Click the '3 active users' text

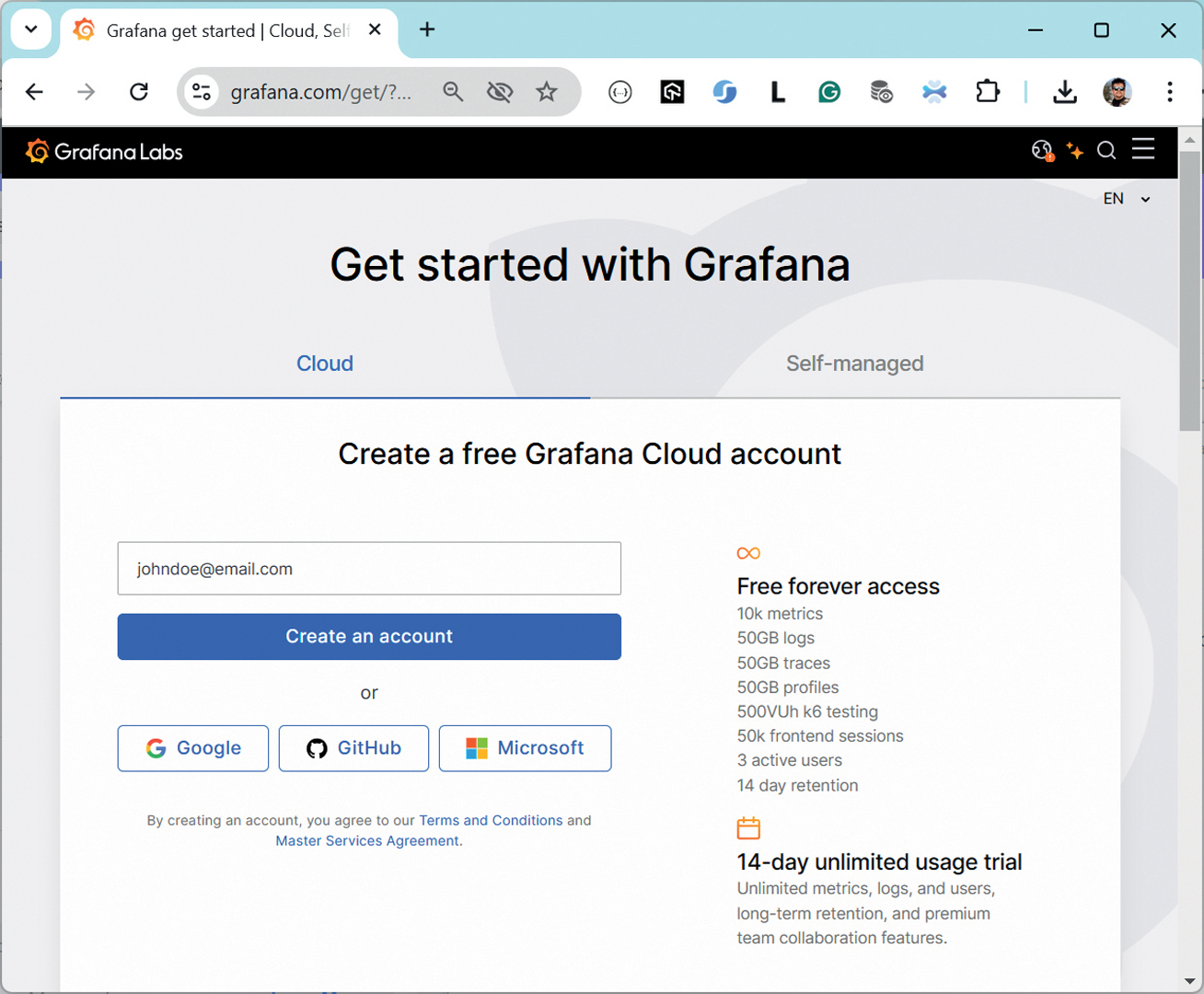tap(789, 760)
